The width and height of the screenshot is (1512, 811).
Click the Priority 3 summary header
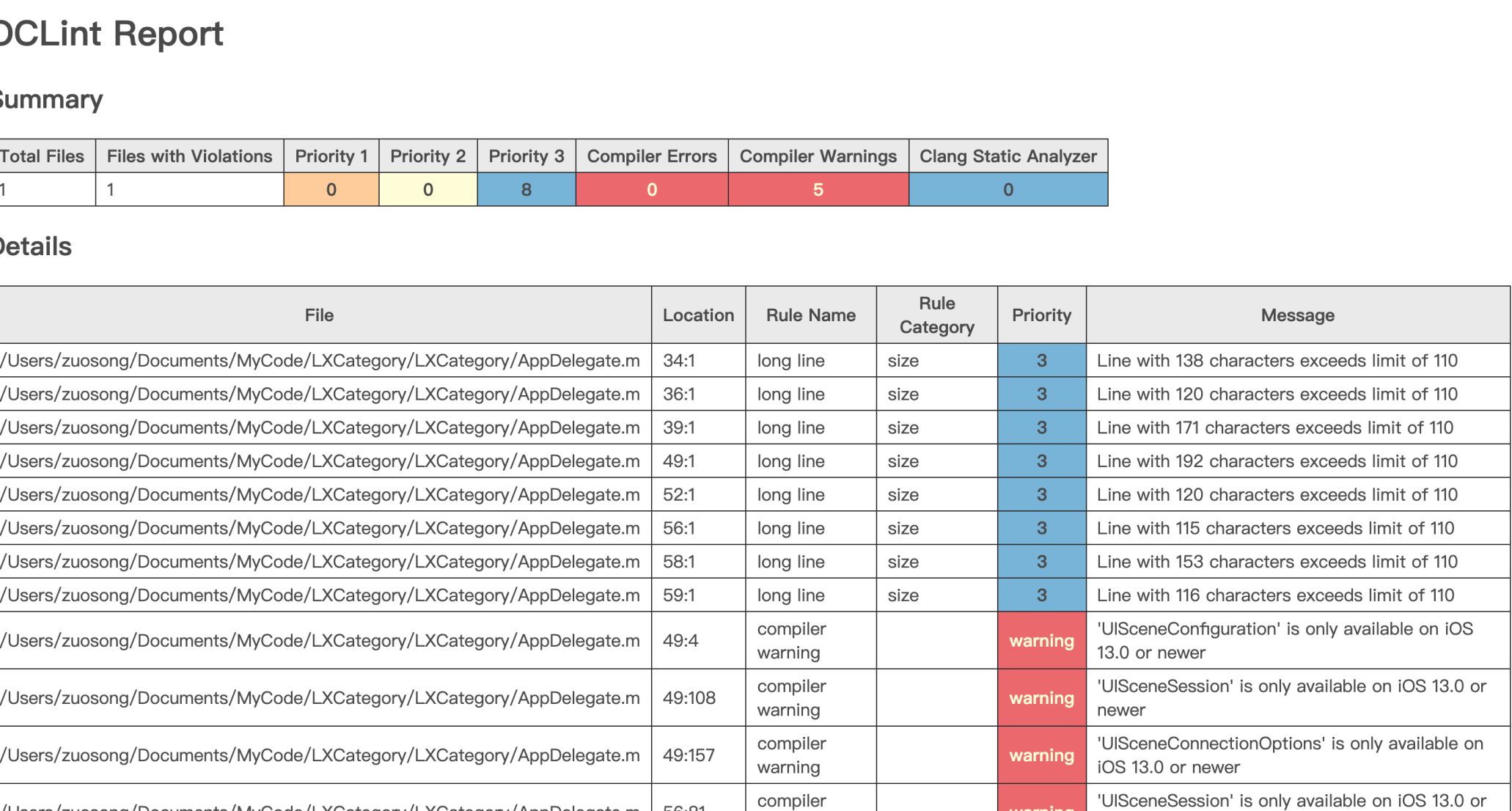(526, 156)
